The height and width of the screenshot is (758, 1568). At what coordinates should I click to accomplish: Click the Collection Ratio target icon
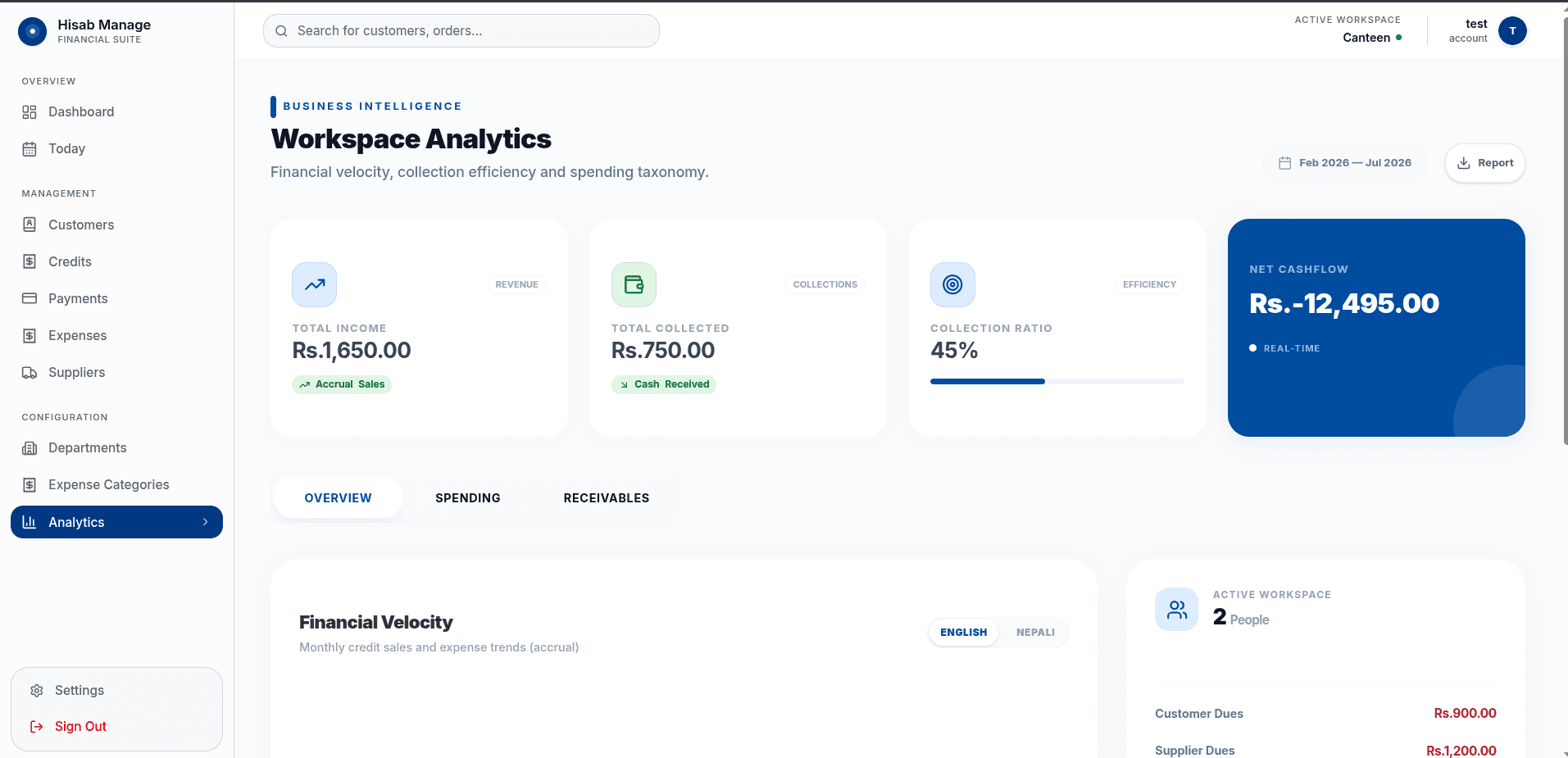[952, 284]
